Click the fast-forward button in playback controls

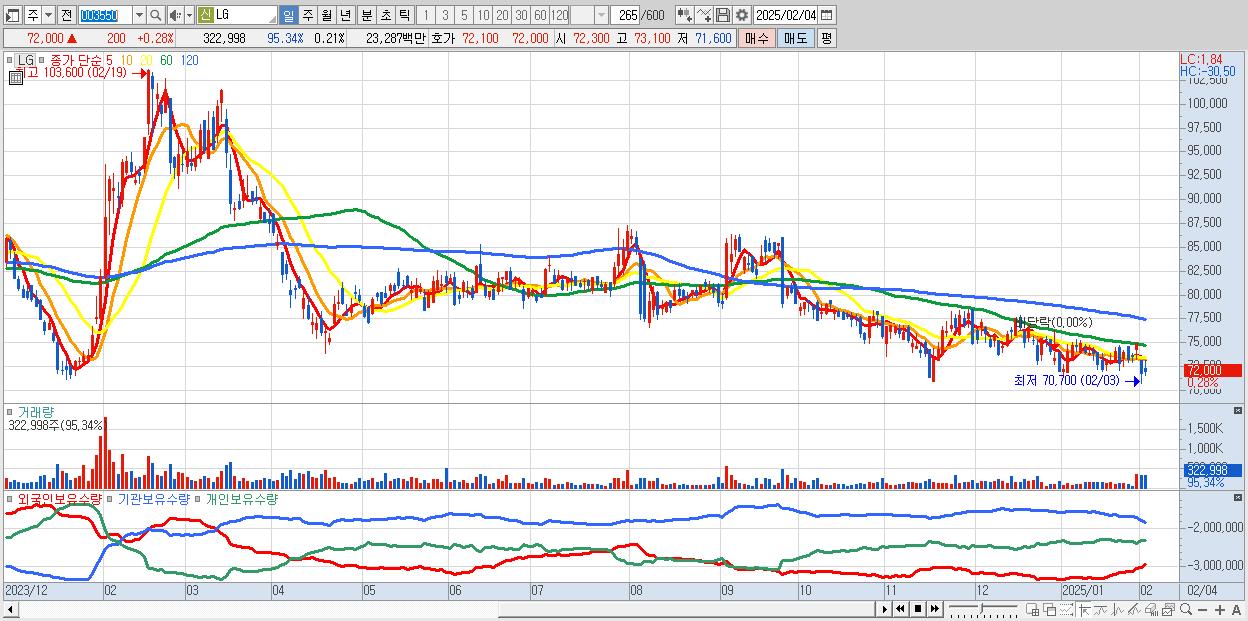(935, 609)
